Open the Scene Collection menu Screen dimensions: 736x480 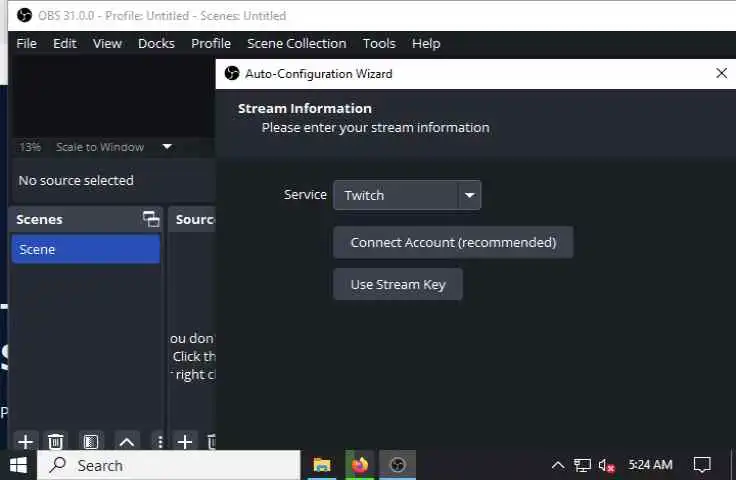pyautogui.click(x=297, y=44)
